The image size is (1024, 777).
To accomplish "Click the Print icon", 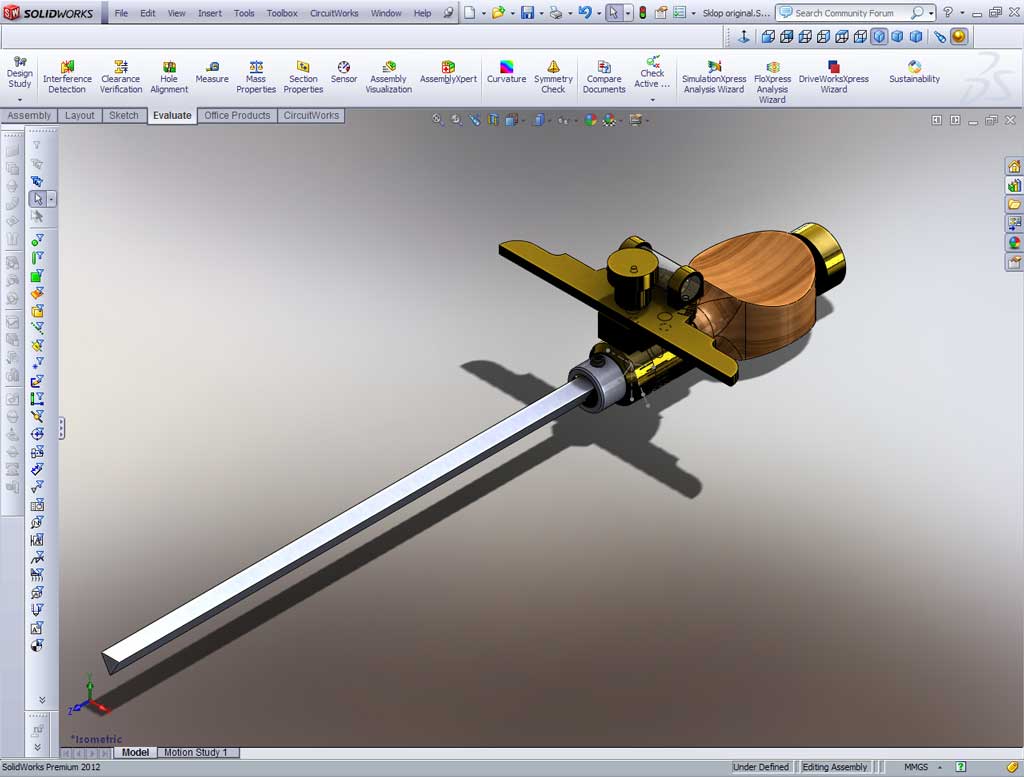I will pyautogui.click(x=556, y=12).
